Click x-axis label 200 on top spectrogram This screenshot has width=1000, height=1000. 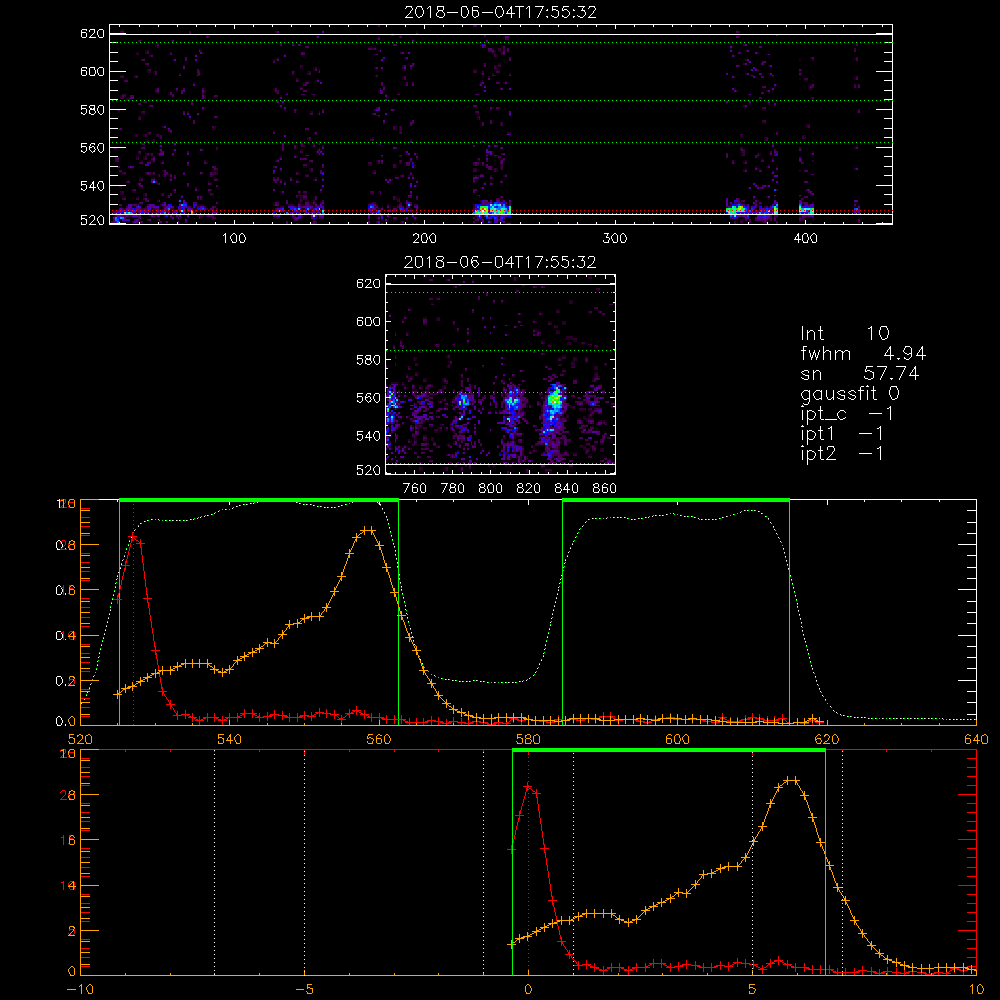(x=424, y=239)
